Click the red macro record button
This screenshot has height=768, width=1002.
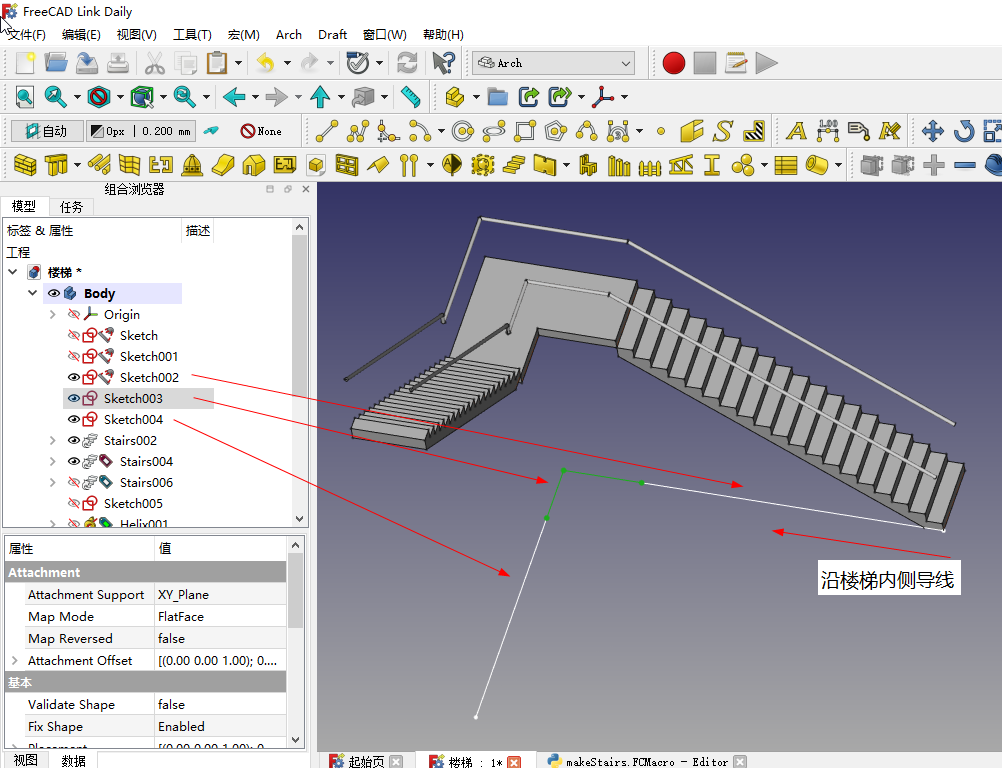click(x=674, y=63)
